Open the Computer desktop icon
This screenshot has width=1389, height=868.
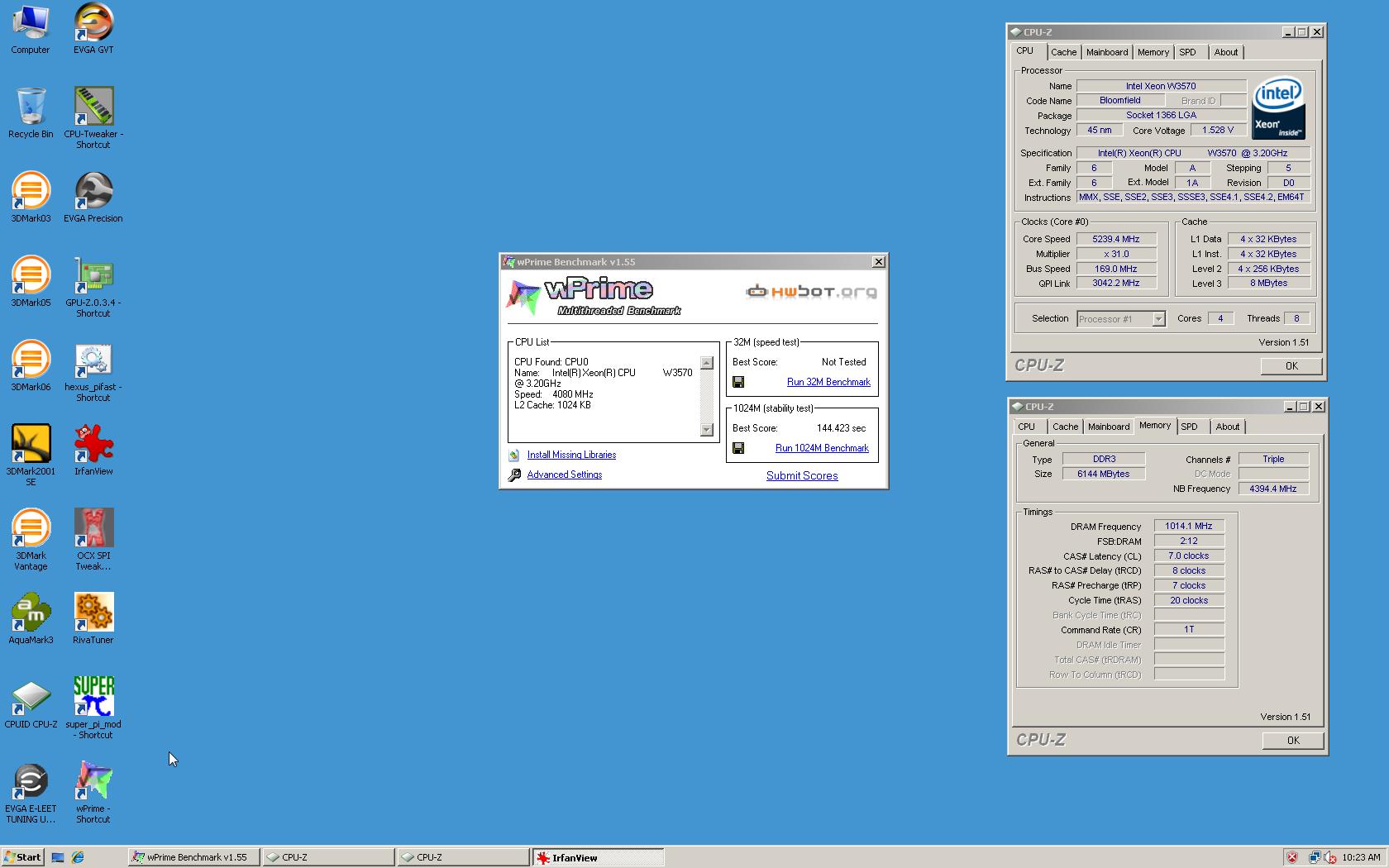(31, 30)
